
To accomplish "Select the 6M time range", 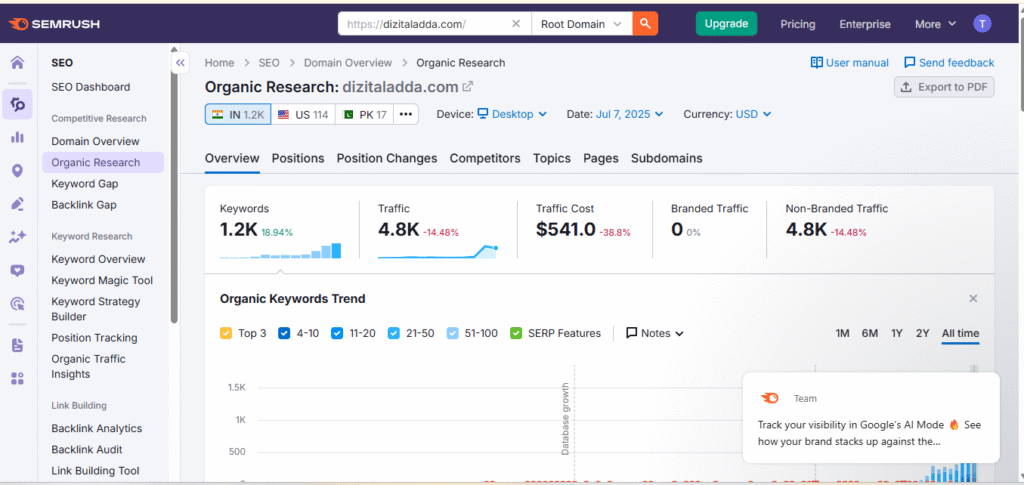I will click(x=869, y=334).
